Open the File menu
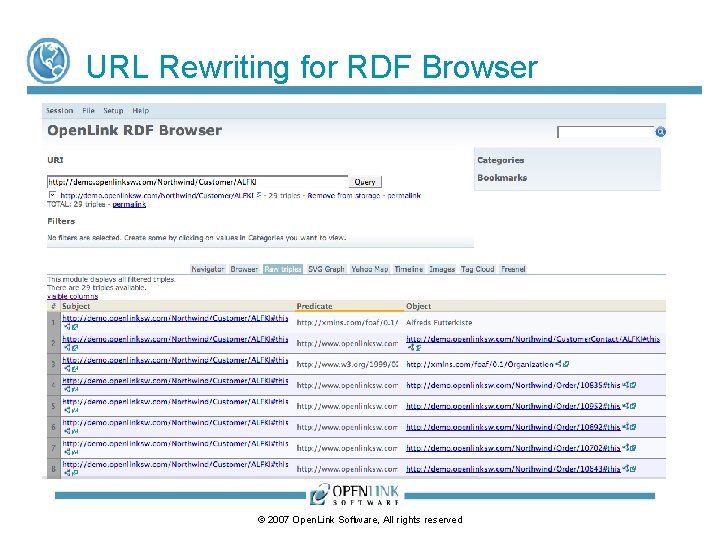 pyautogui.click(x=89, y=111)
